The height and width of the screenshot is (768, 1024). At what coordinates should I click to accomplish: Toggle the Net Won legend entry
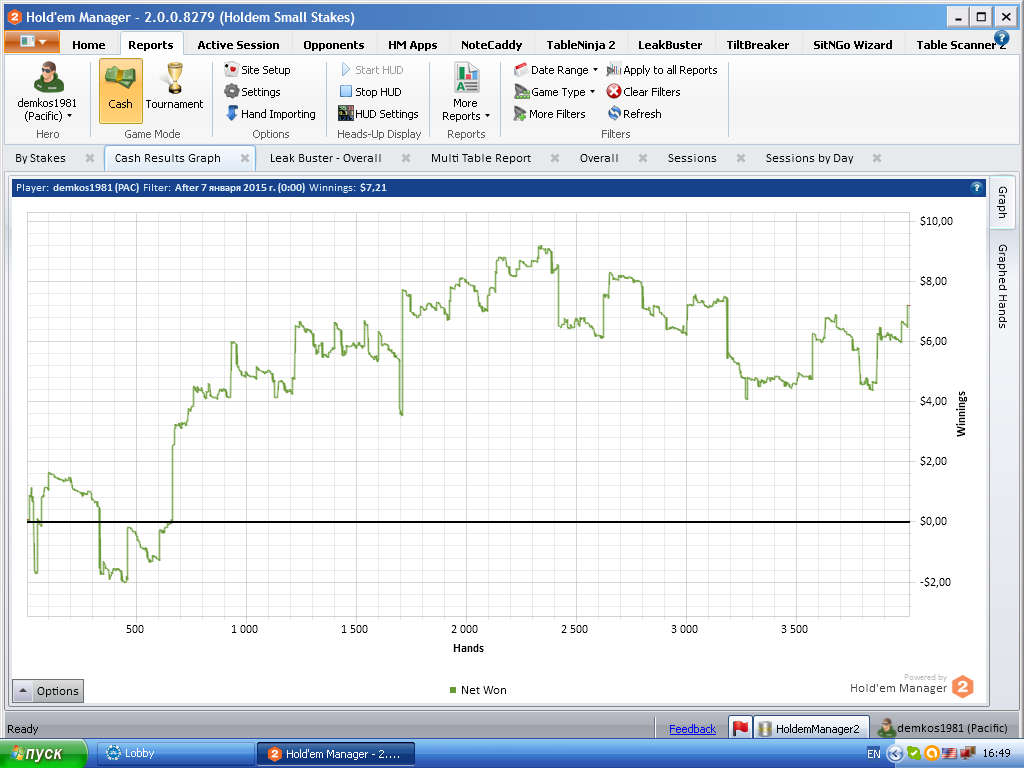pos(478,690)
